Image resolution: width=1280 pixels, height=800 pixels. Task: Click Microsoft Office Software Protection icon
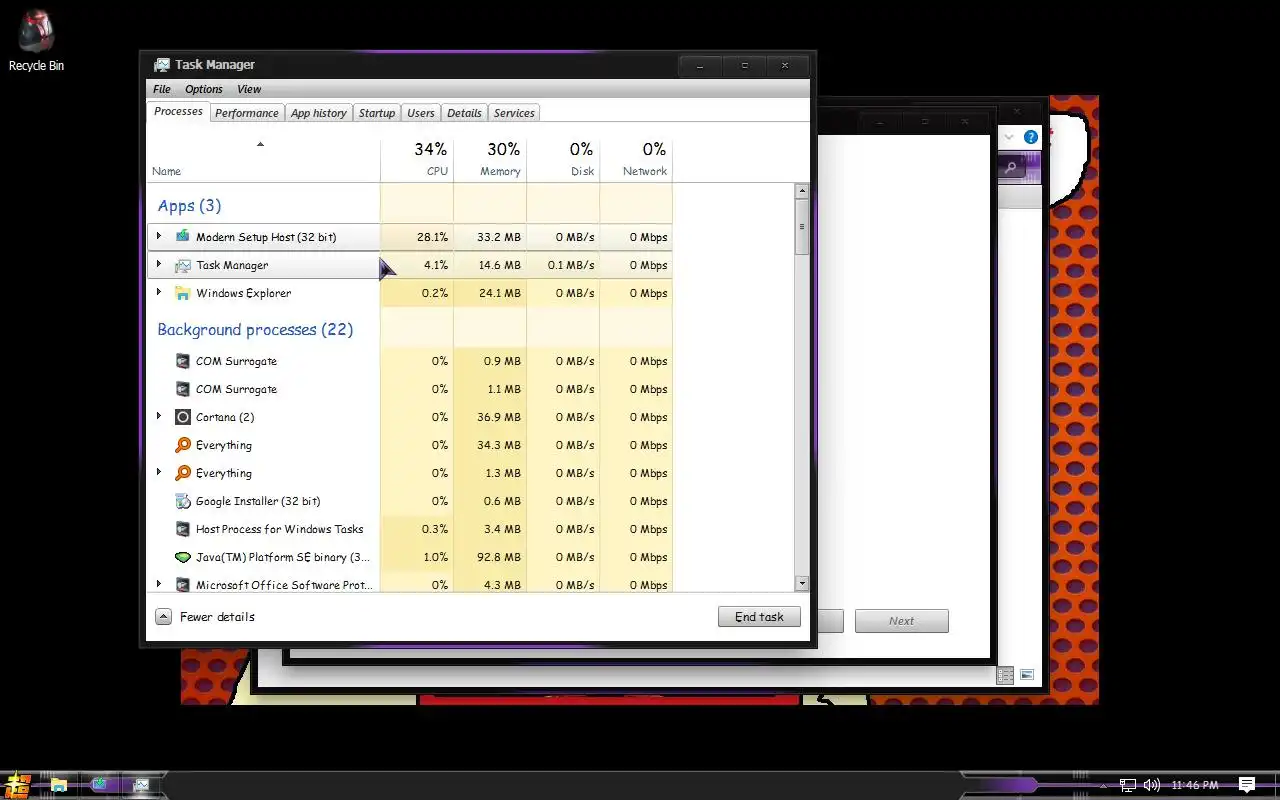(x=182, y=585)
